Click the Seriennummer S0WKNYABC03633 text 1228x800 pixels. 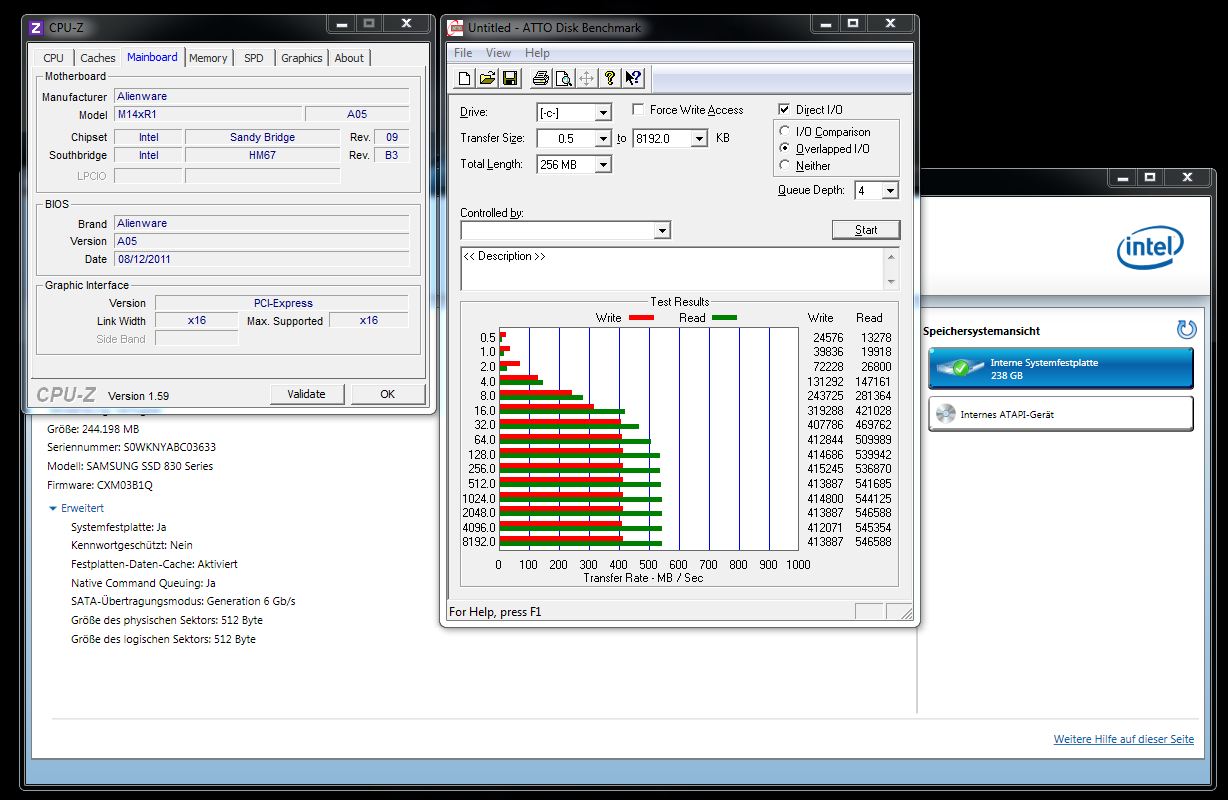click(131, 447)
